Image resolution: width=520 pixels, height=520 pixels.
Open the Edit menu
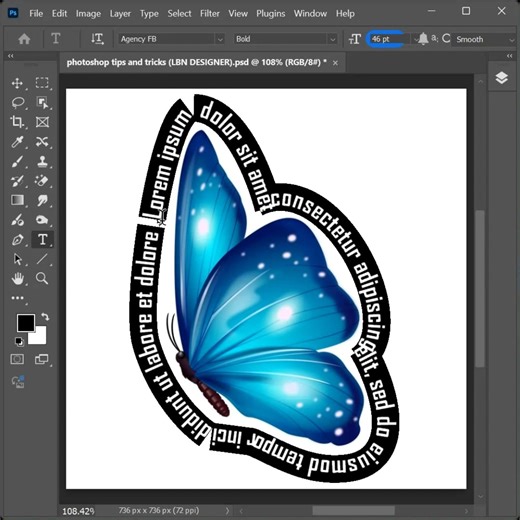59,14
